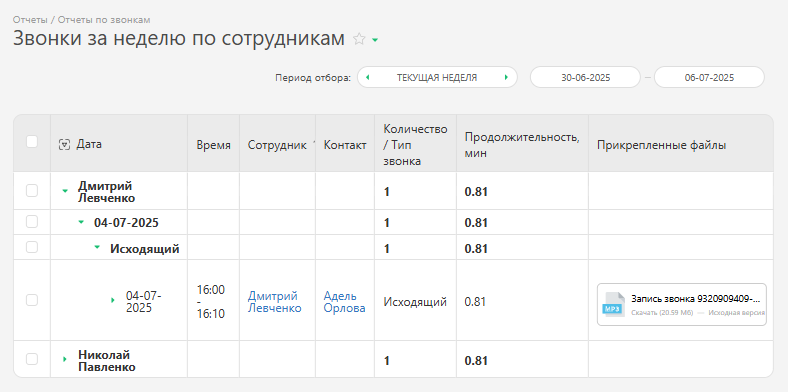Check the 04-07-2025 group row checkbox
Image resolution: width=788 pixels, height=392 pixels.
[x=32, y=222]
